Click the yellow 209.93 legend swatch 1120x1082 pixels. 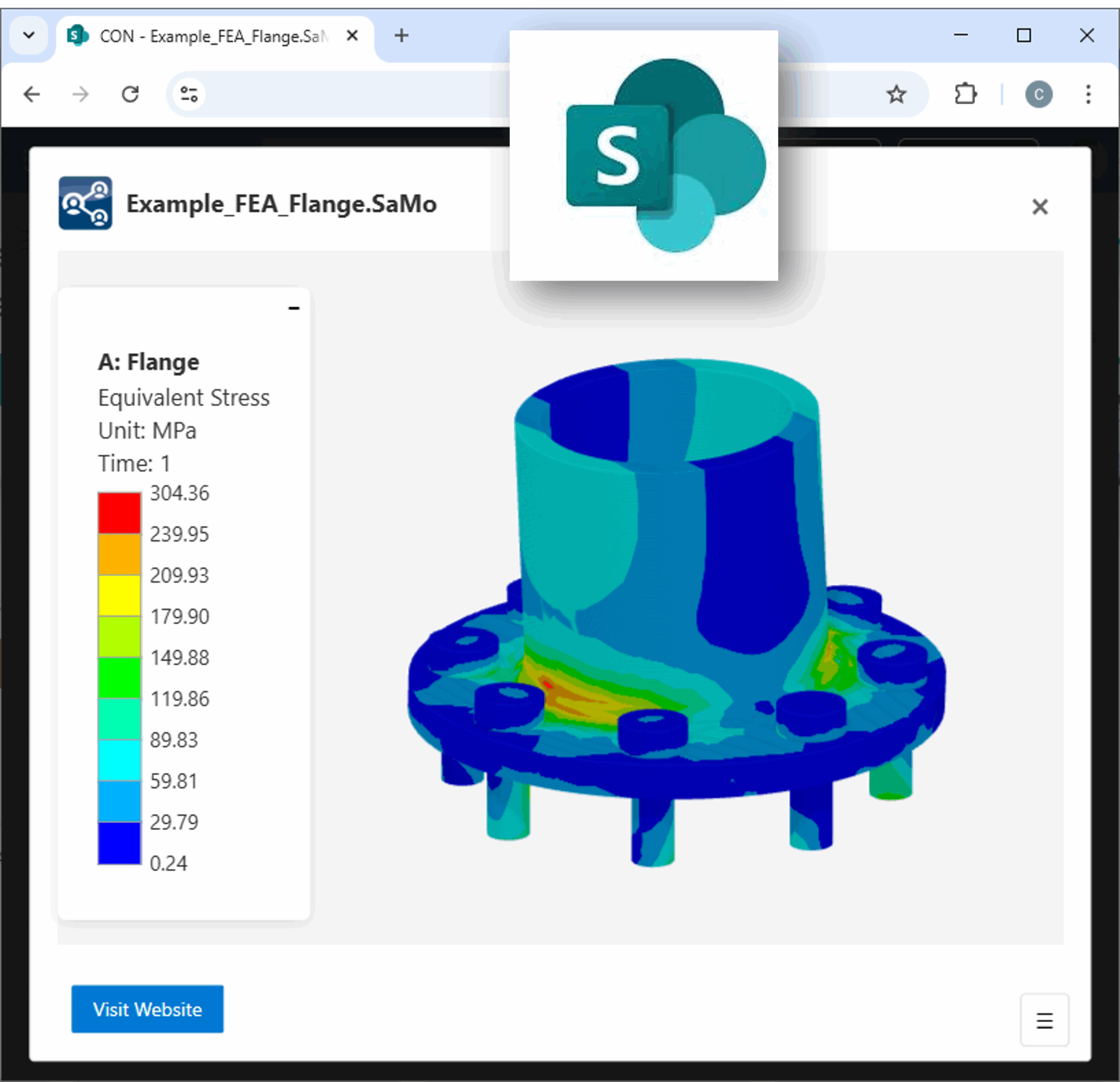pyautogui.click(x=119, y=596)
